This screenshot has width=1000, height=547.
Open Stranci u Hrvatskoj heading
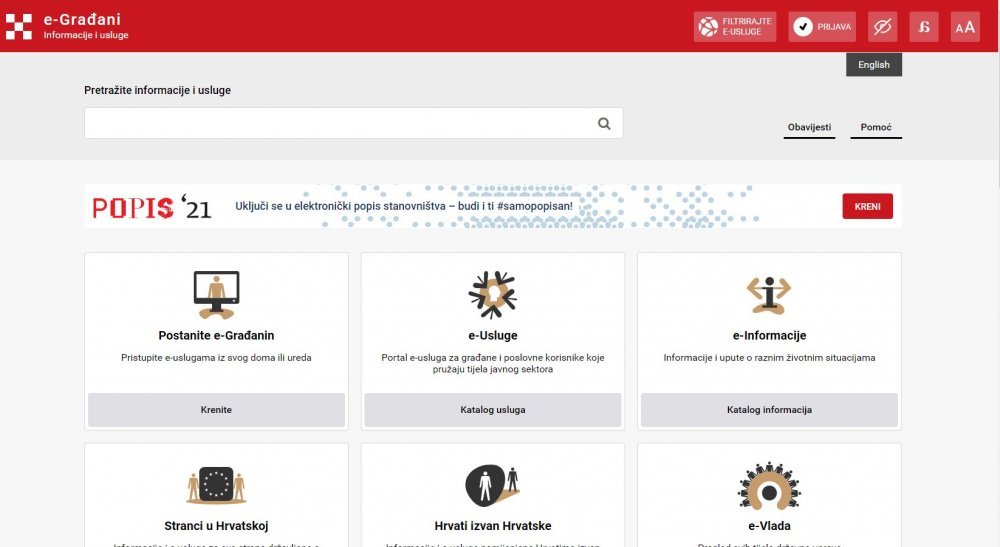coord(216,526)
